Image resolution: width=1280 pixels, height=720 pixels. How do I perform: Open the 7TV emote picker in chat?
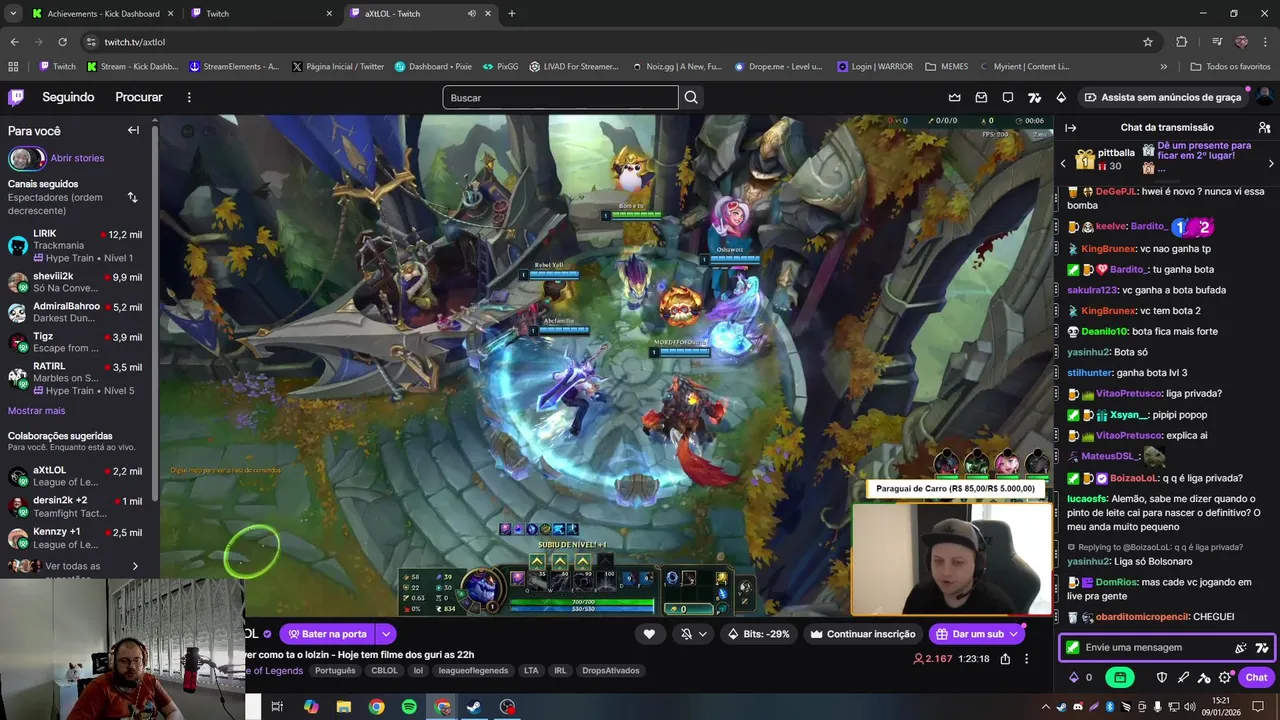tap(1262, 647)
